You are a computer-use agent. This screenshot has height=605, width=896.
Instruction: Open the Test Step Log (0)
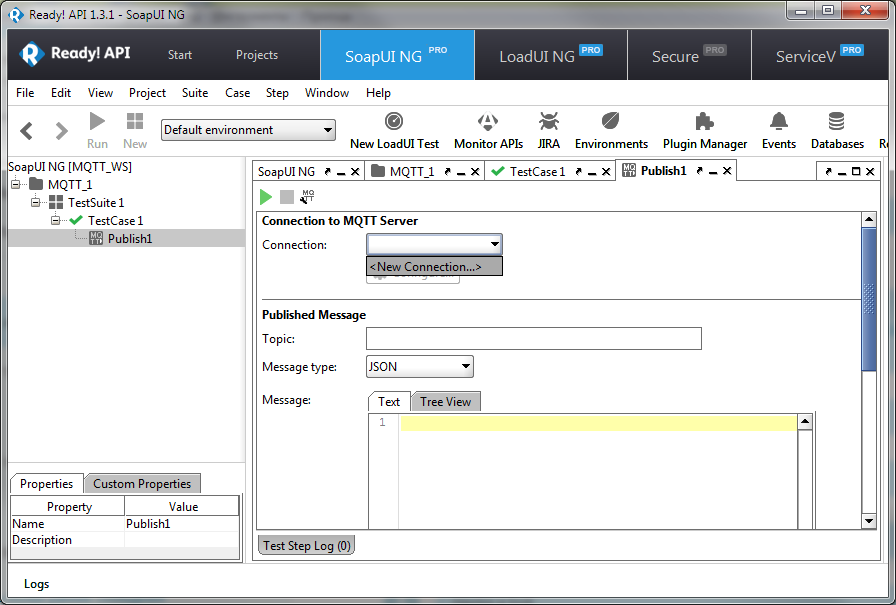click(307, 546)
